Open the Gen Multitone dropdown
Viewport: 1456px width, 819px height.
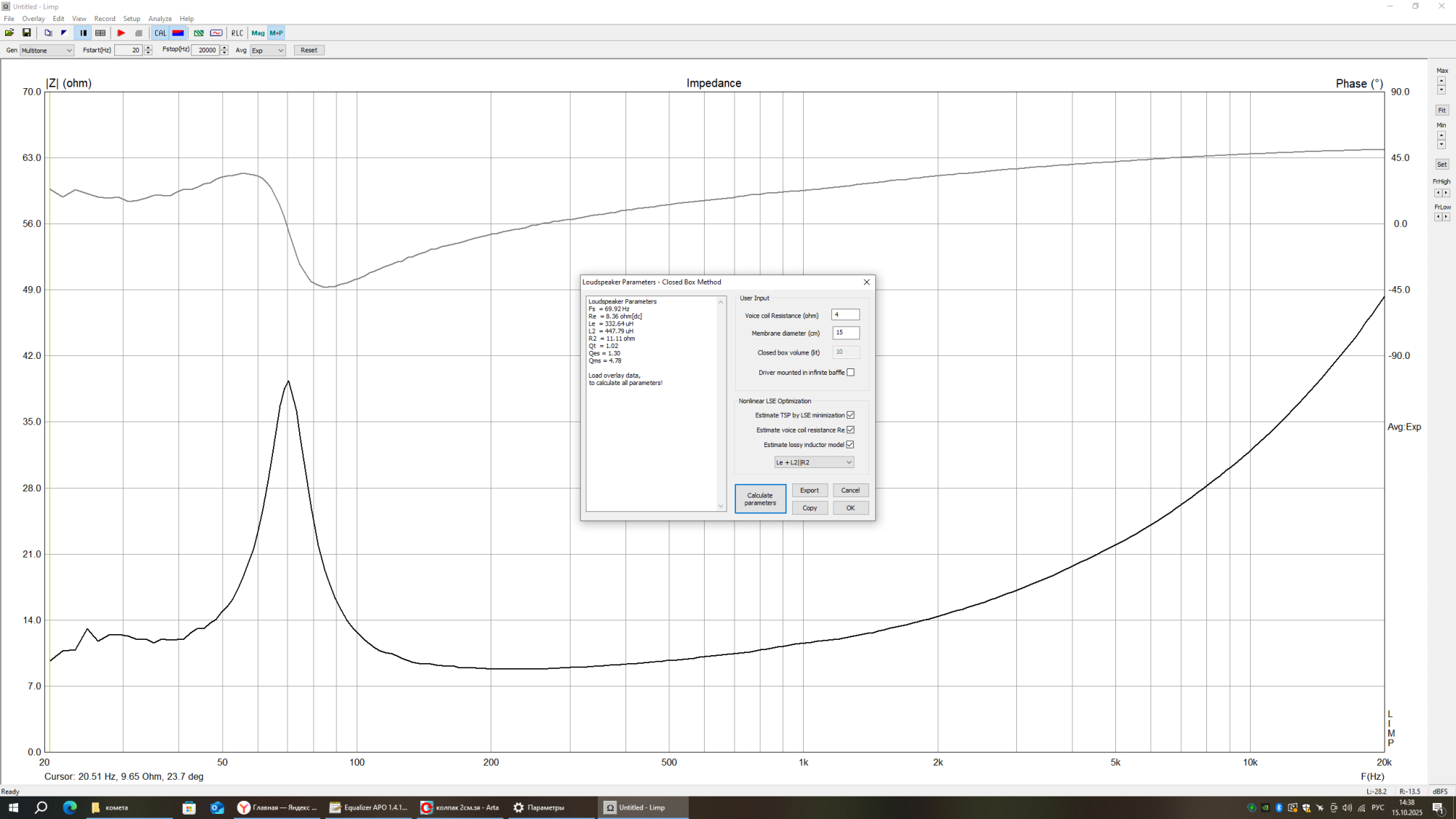tap(47, 50)
